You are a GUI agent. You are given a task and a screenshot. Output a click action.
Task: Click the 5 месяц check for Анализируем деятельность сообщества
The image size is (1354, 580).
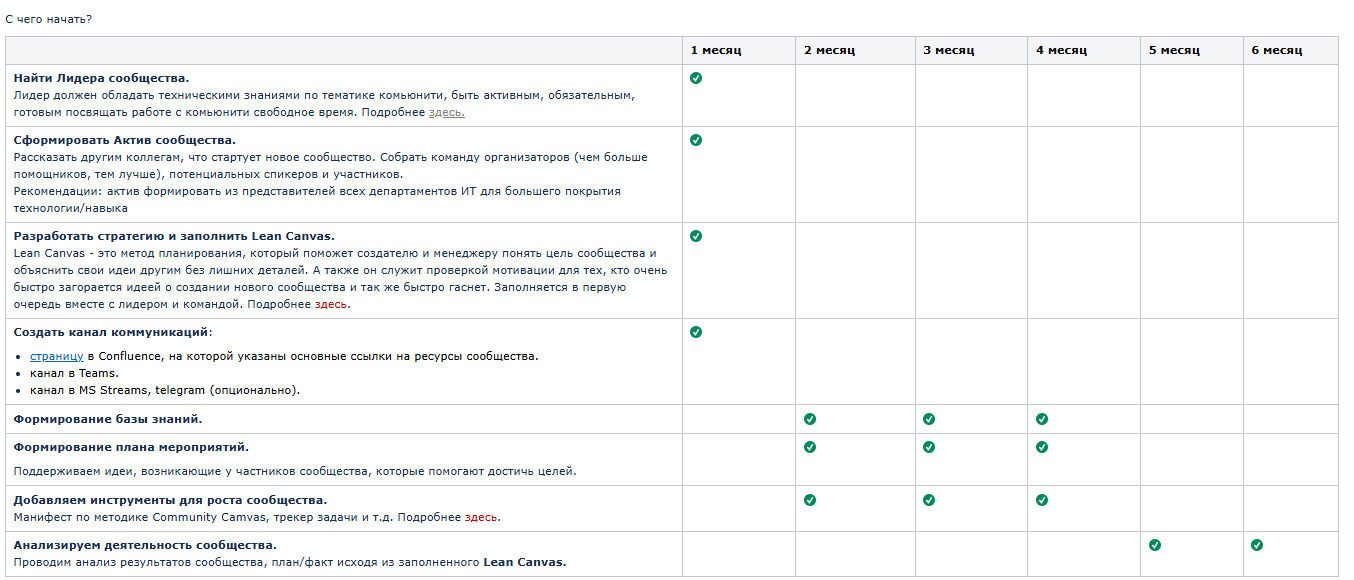point(1155,545)
